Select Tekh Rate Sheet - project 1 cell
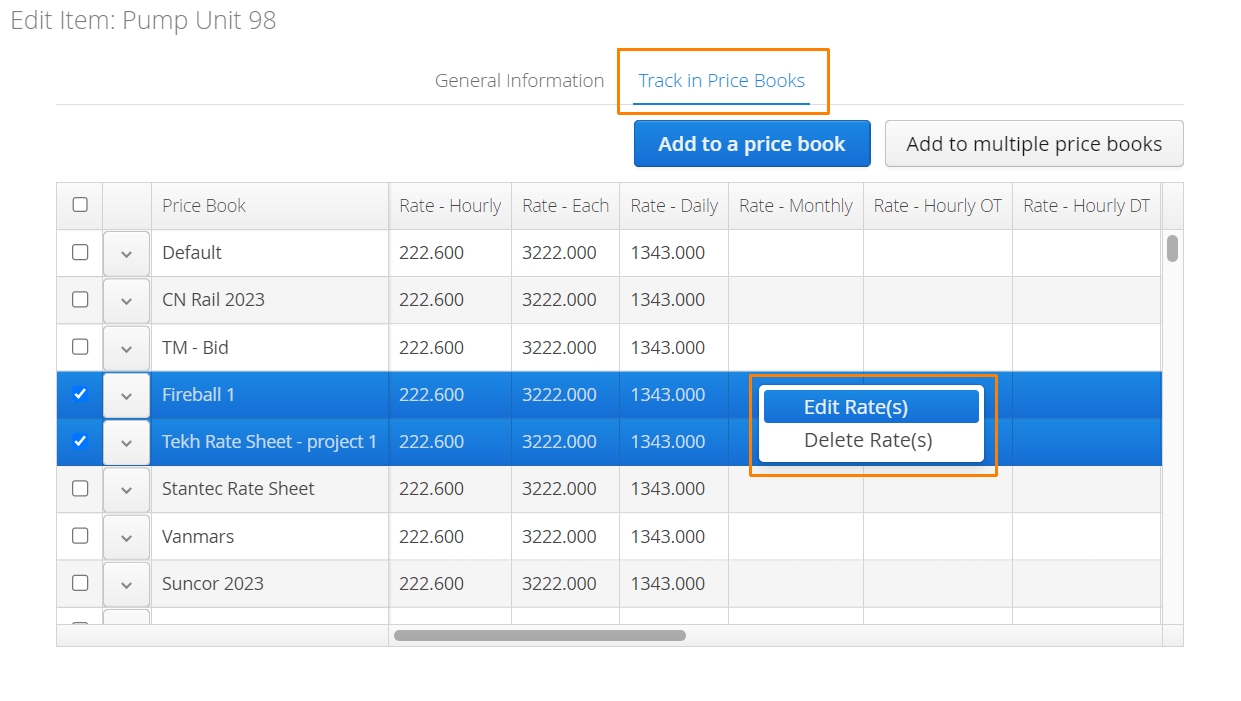 (x=270, y=442)
